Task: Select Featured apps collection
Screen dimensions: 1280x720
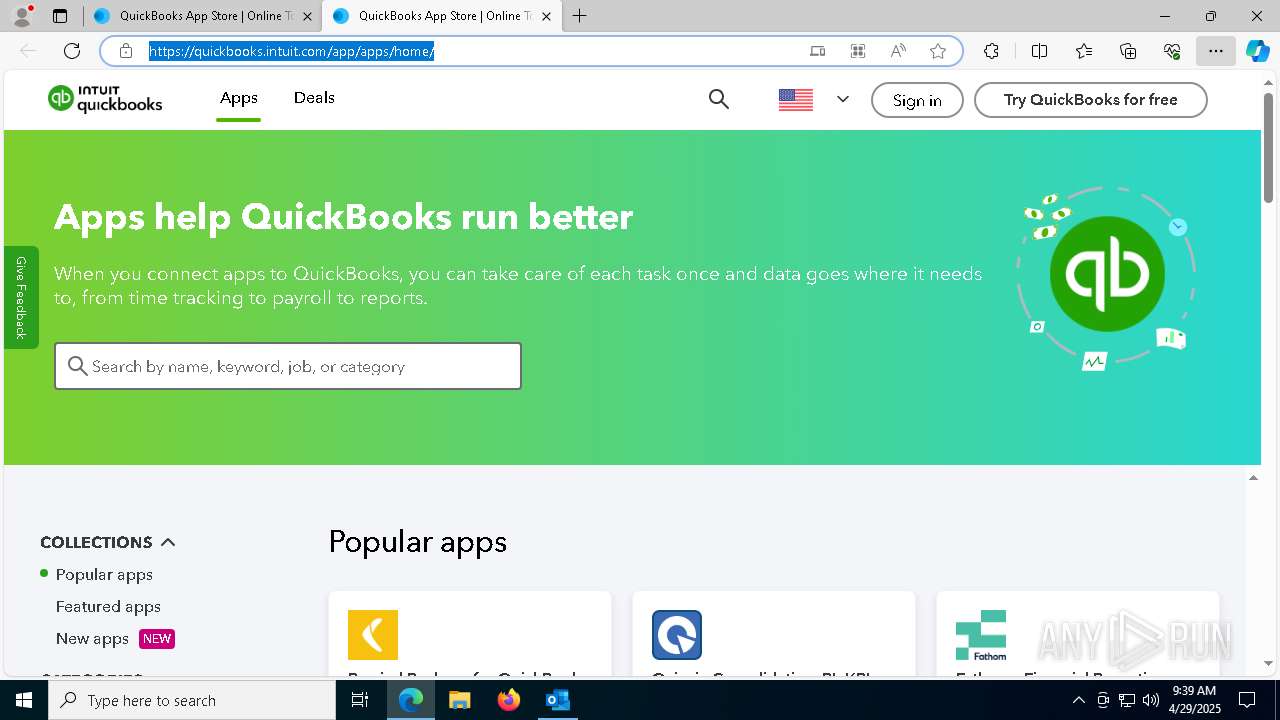Action: (108, 606)
